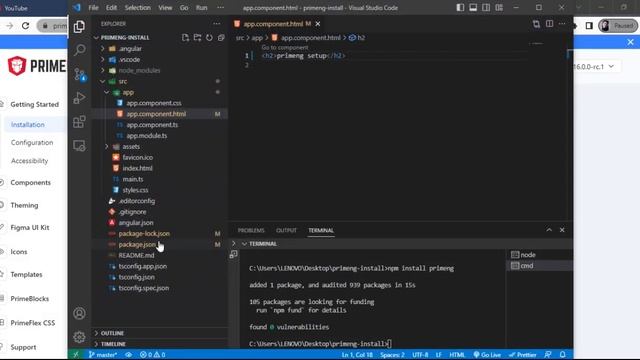Viewport: 640px width, 360px height.
Task: Refresh the explorer file tree
Action: [x=209, y=38]
